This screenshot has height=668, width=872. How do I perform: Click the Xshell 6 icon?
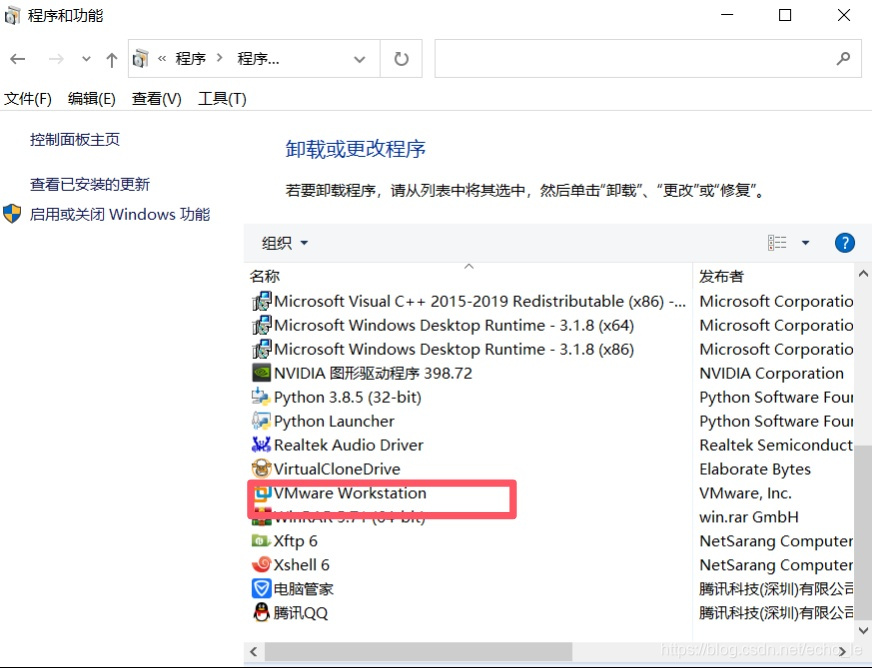coord(261,564)
